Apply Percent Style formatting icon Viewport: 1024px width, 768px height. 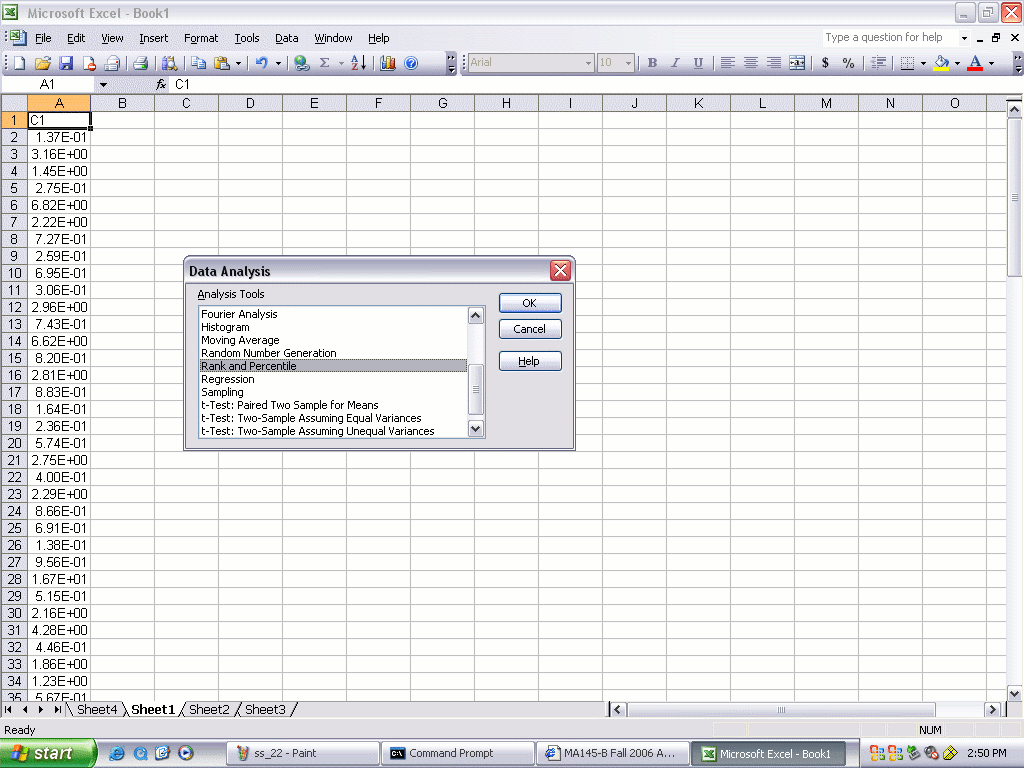click(848, 63)
